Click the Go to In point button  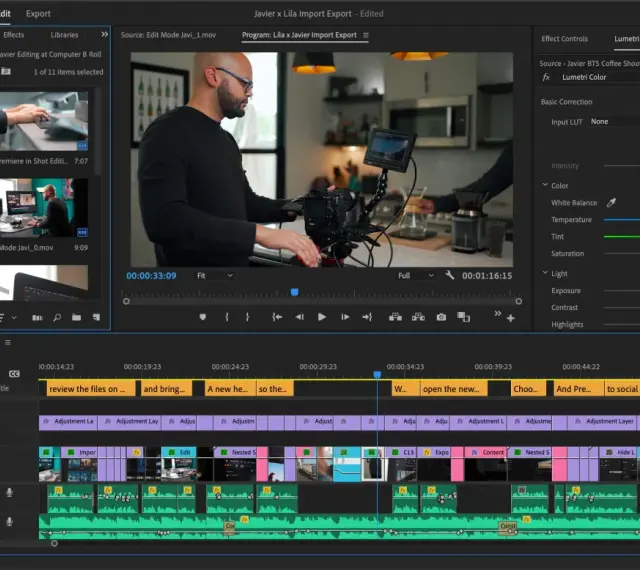[277, 317]
